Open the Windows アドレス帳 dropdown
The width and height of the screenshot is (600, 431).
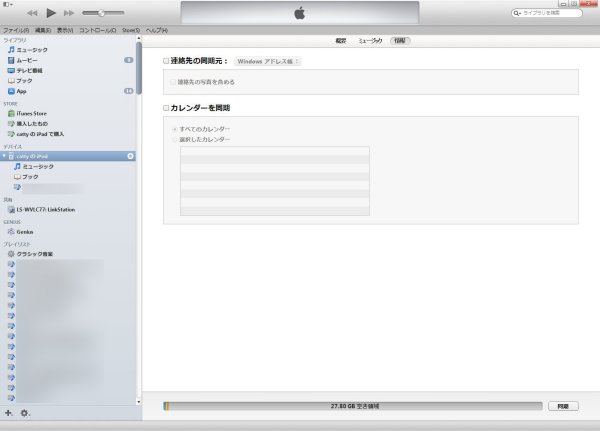tap(267, 61)
